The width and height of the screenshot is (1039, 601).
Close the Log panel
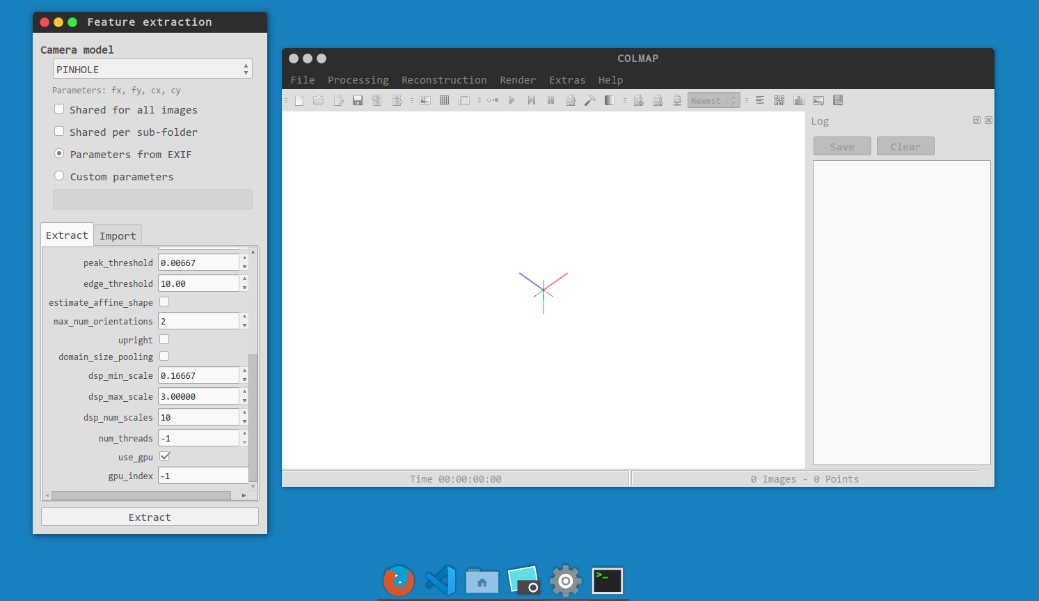pos(989,120)
